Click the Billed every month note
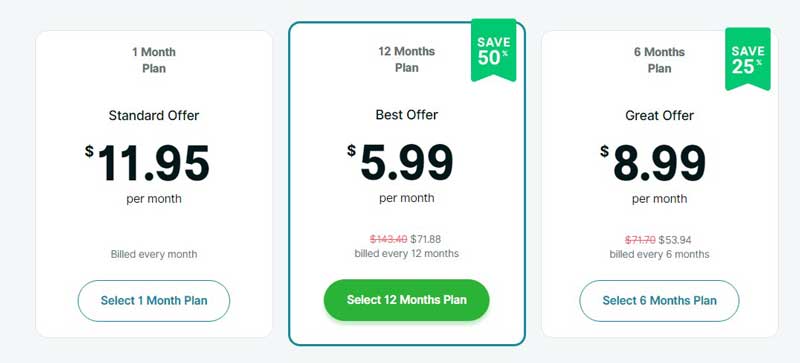Screen dimensions: 800x363 154,254
